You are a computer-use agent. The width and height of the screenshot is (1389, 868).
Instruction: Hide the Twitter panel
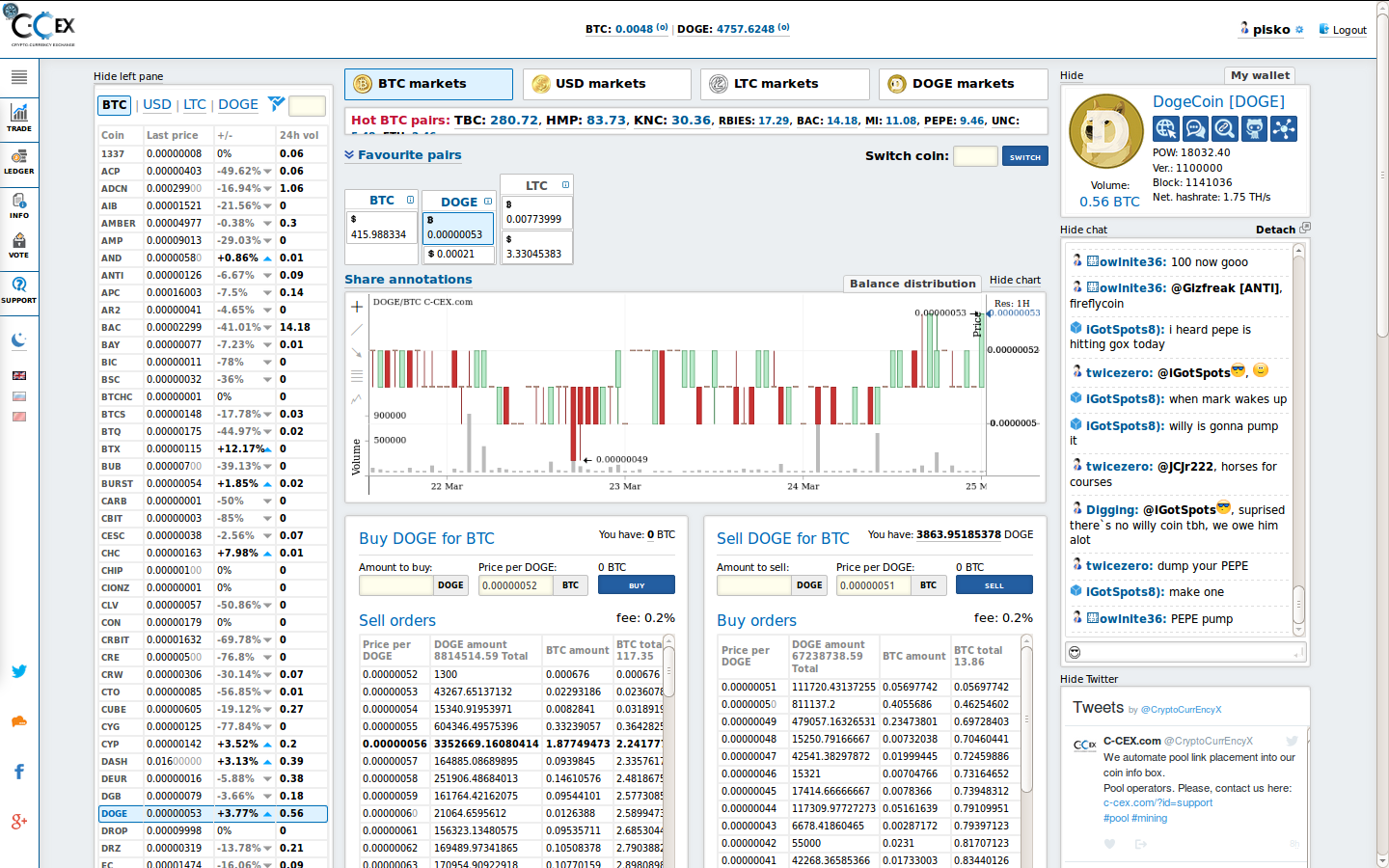tap(1089, 679)
